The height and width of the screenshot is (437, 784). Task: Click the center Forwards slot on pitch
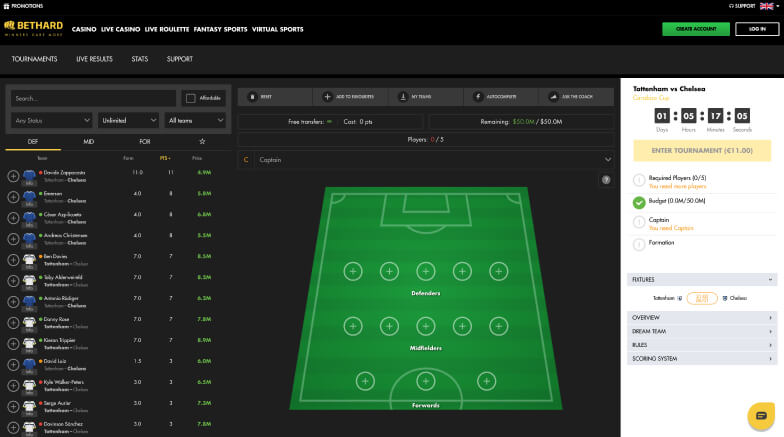point(426,381)
